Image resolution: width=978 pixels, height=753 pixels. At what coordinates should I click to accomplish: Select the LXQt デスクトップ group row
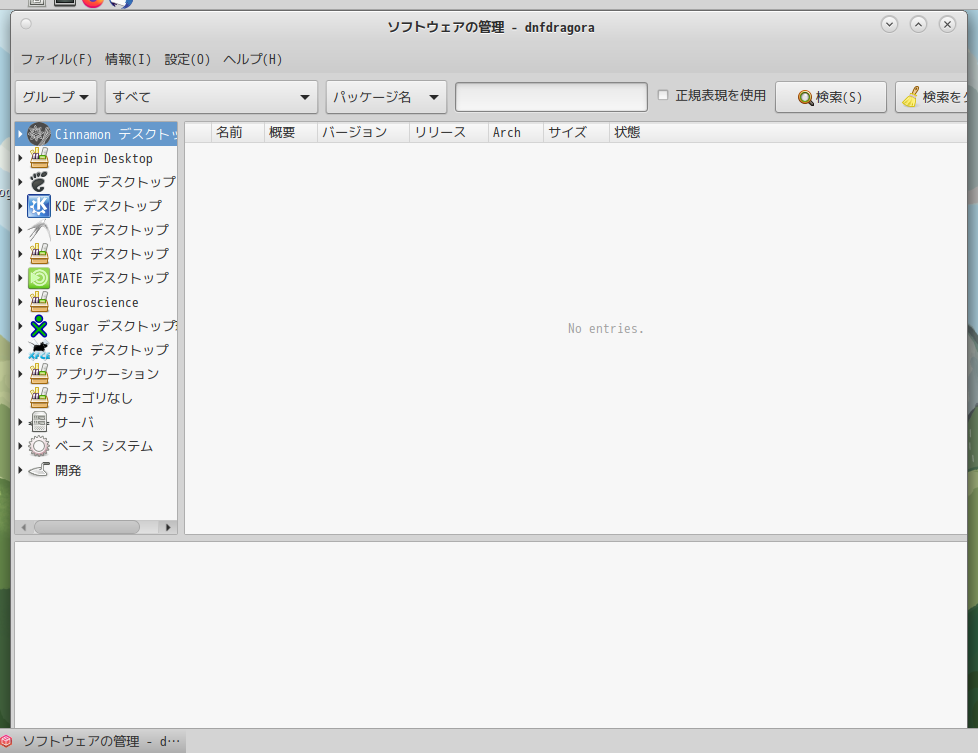tap(97, 254)
